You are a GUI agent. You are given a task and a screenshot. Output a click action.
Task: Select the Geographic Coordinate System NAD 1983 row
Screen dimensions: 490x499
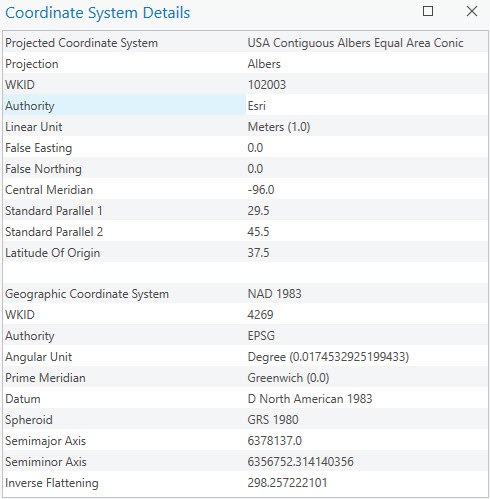[x=245, y=294]
